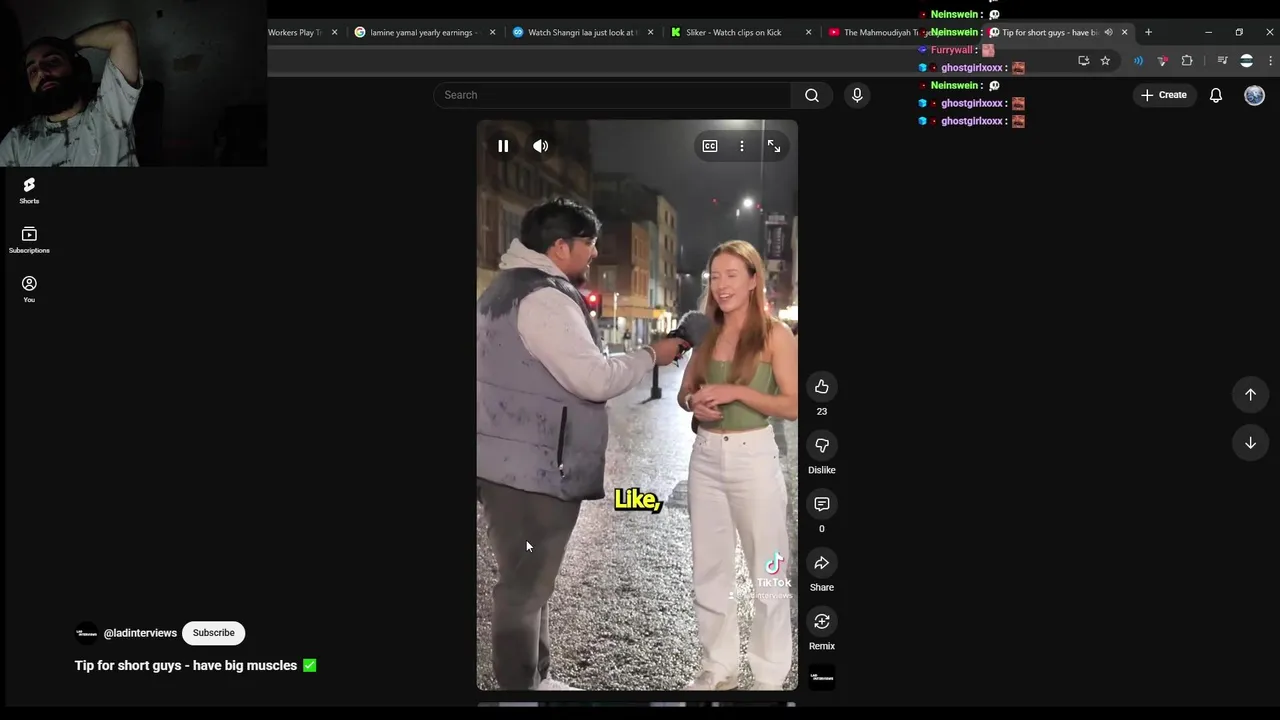Screen dimensions: 1280x720
Task: Open the browser media controls icon
Action: click(x=1222, y=61)
